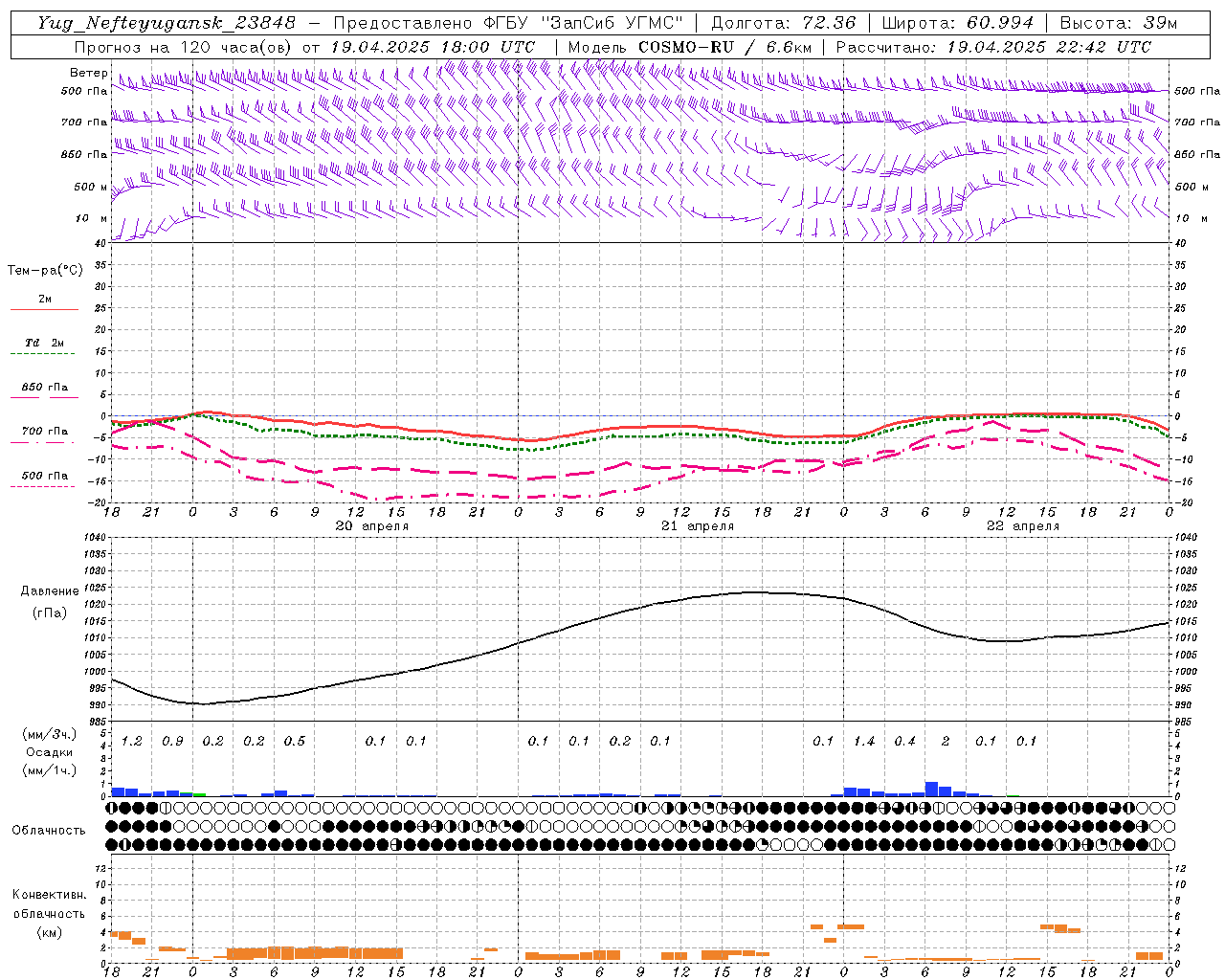Click the 10 м wind level label on left

point(93,218)
